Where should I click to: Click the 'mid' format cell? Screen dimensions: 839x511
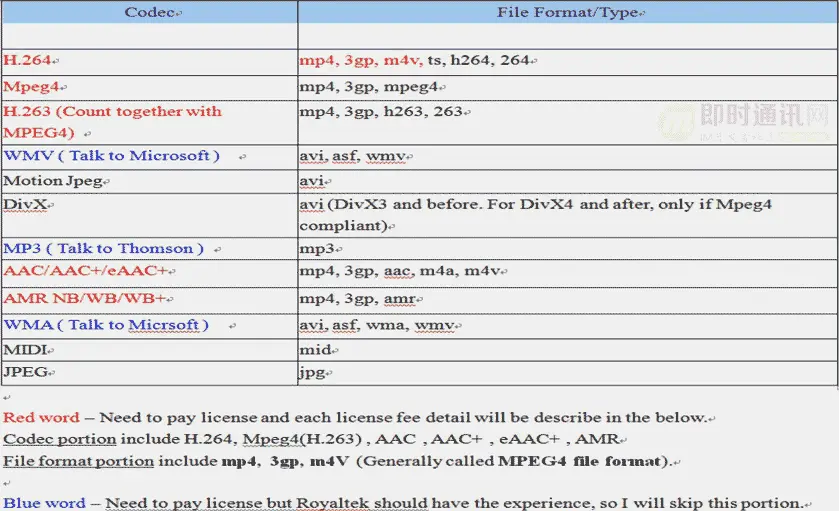568,350
